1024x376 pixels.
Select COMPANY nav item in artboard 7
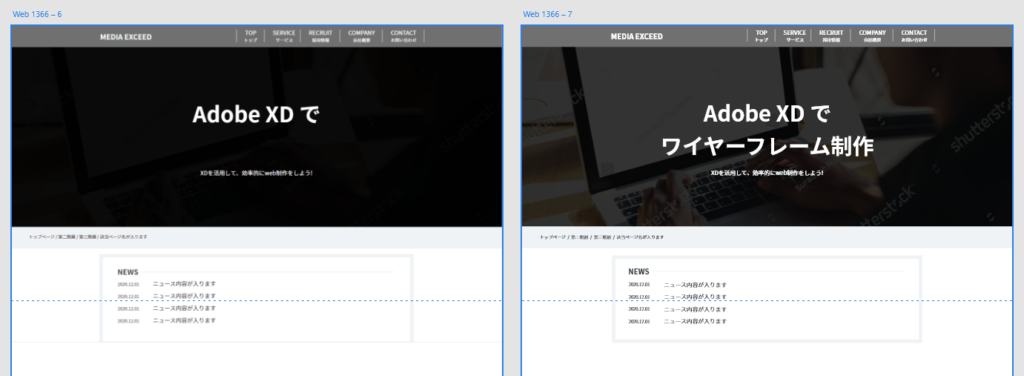(x=872, y=36)
